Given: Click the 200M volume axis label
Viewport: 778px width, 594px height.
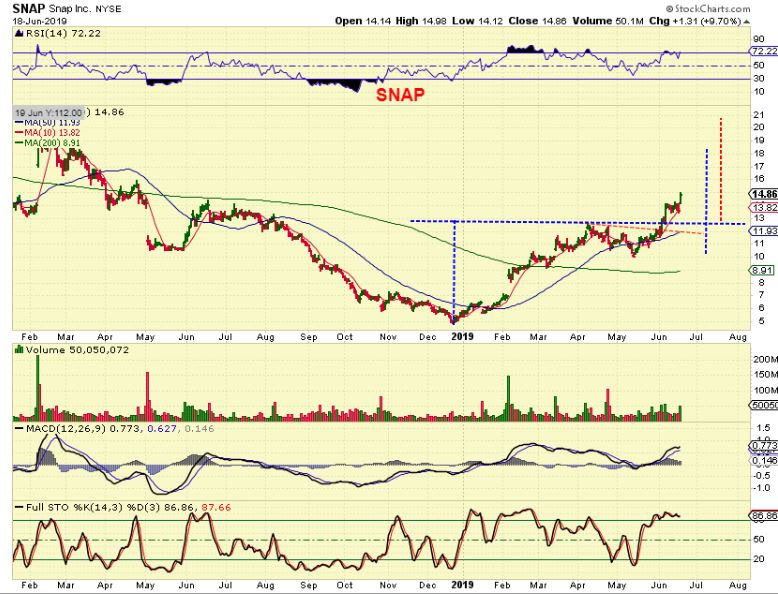Looking at the screenshot, I should coord(765,359).
